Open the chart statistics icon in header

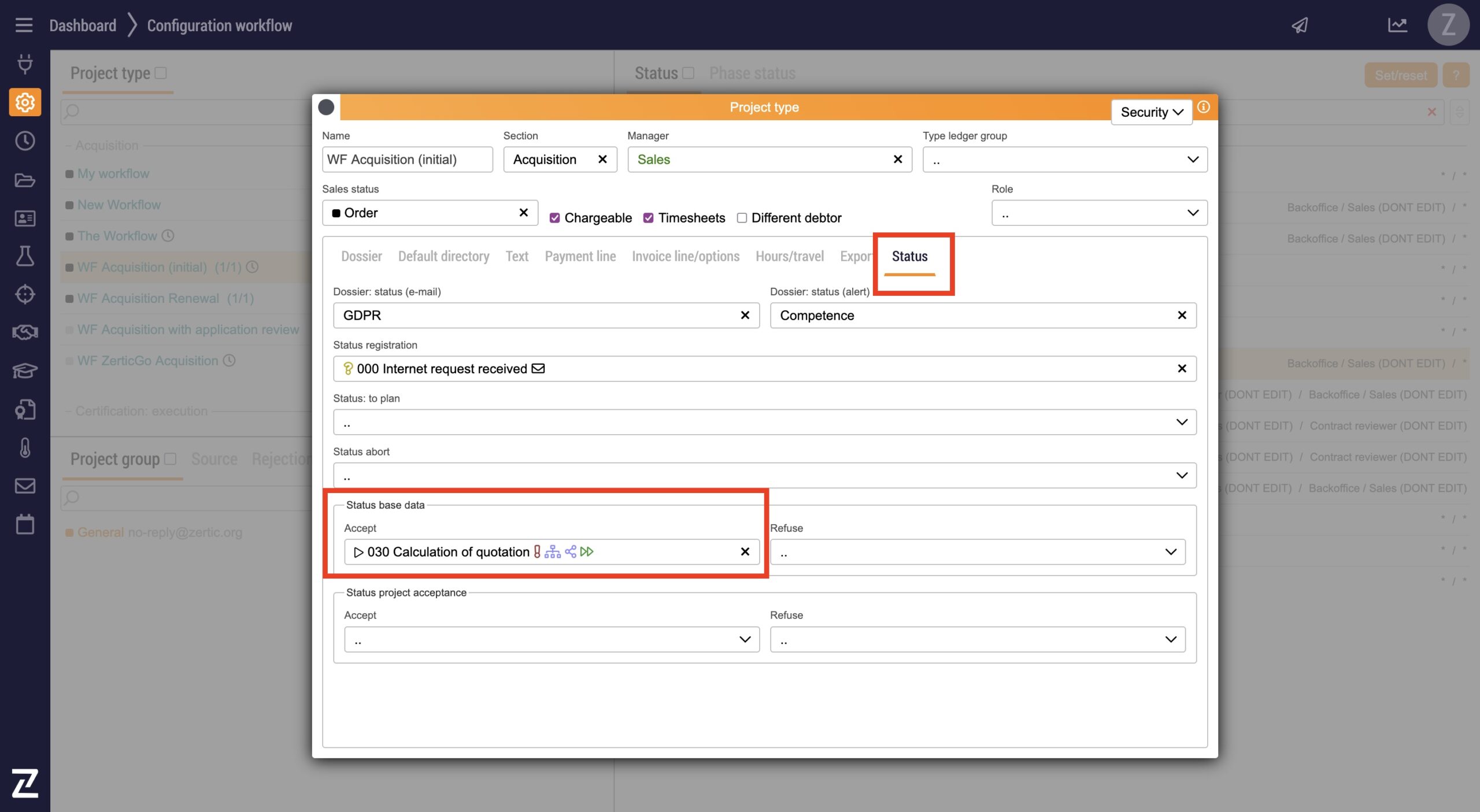tap(1397, 25)
